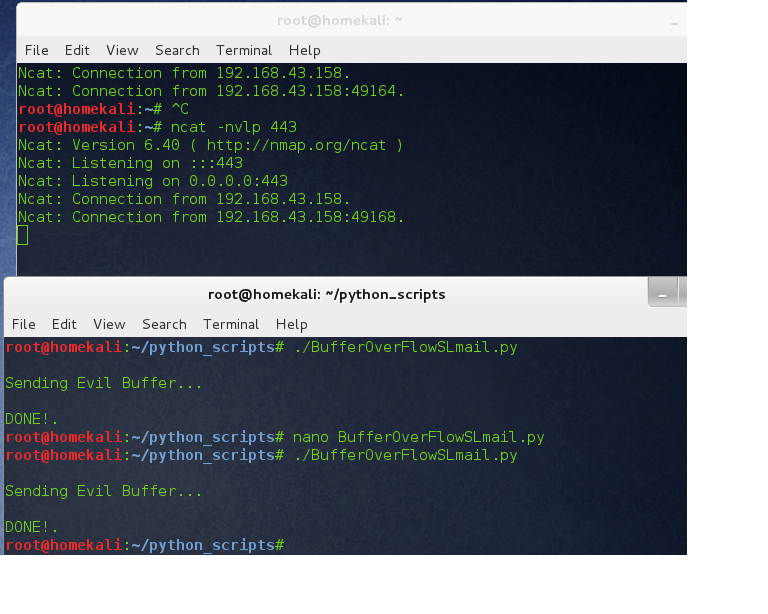Click 'nano BufferOverFlowSLmail.py' command line
The width and height of the screenshot is (768, 614).
click(275, 437)
